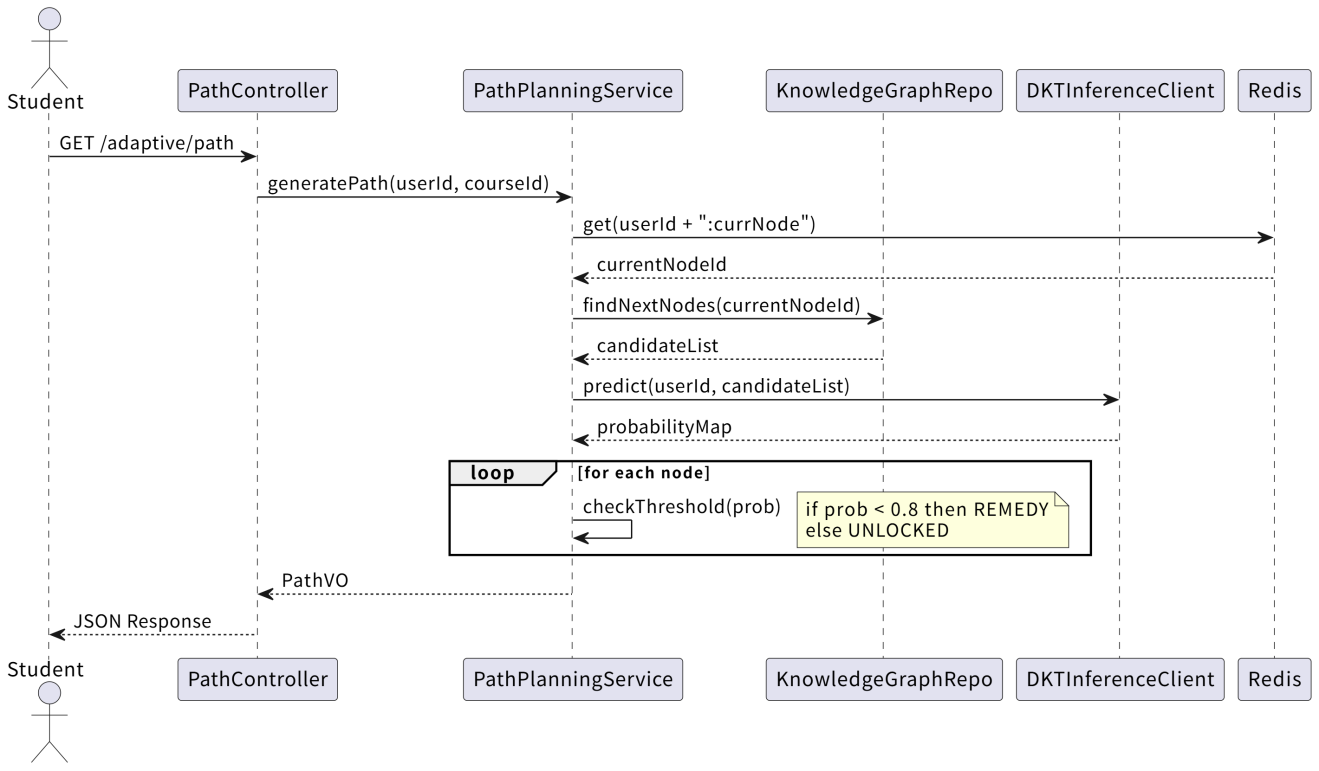Select the bottom PathPlanningService participant box

(572, 679)
